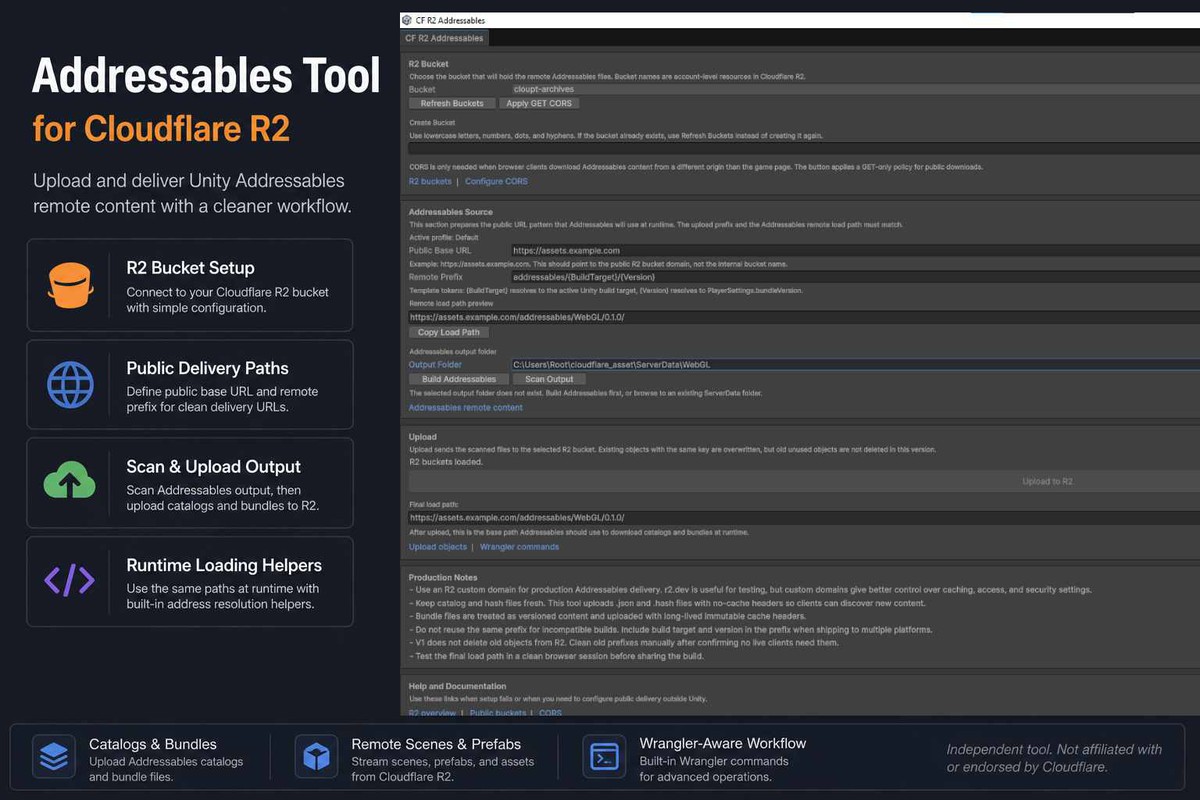The width and height of the screenshot is (1200, 800).
Task: Click the Create Bucket name input field
Action: coord(804,148)
